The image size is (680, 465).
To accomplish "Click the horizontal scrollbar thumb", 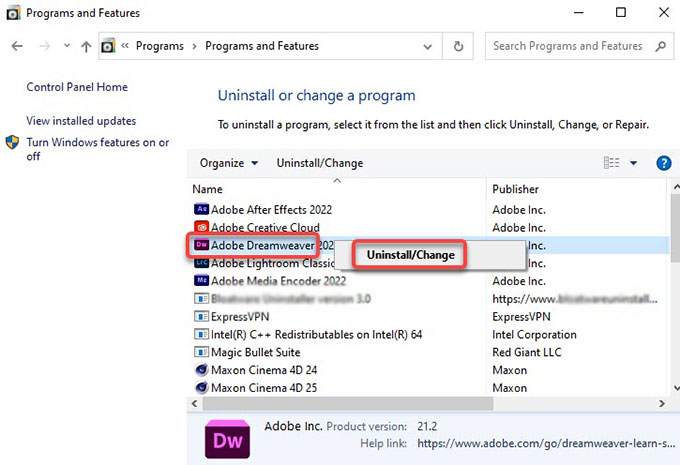I will [348, 403].
